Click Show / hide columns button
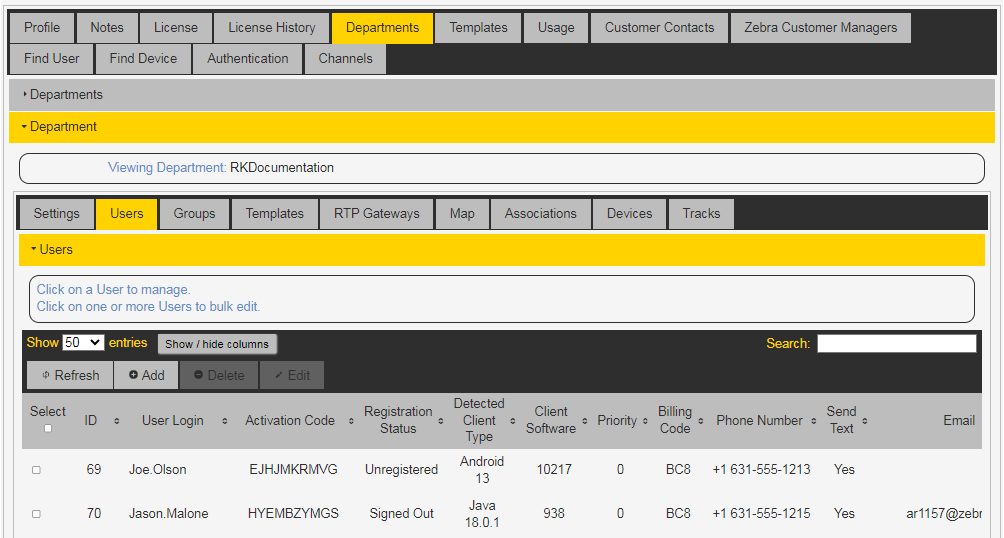This screenshot has width=1004, height=538. (217, 344)
